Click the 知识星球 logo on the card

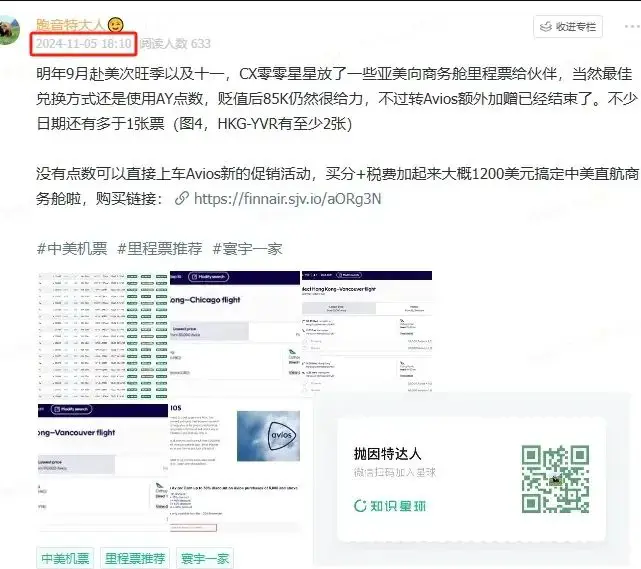point(390,505)
